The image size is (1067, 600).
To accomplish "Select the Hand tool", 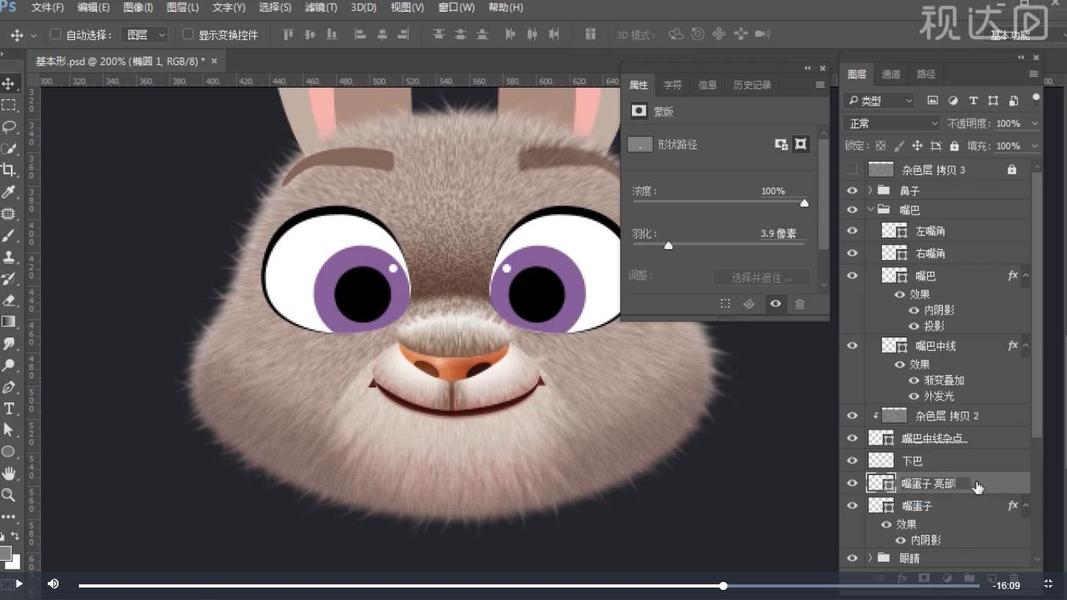I will pos(9,473).
